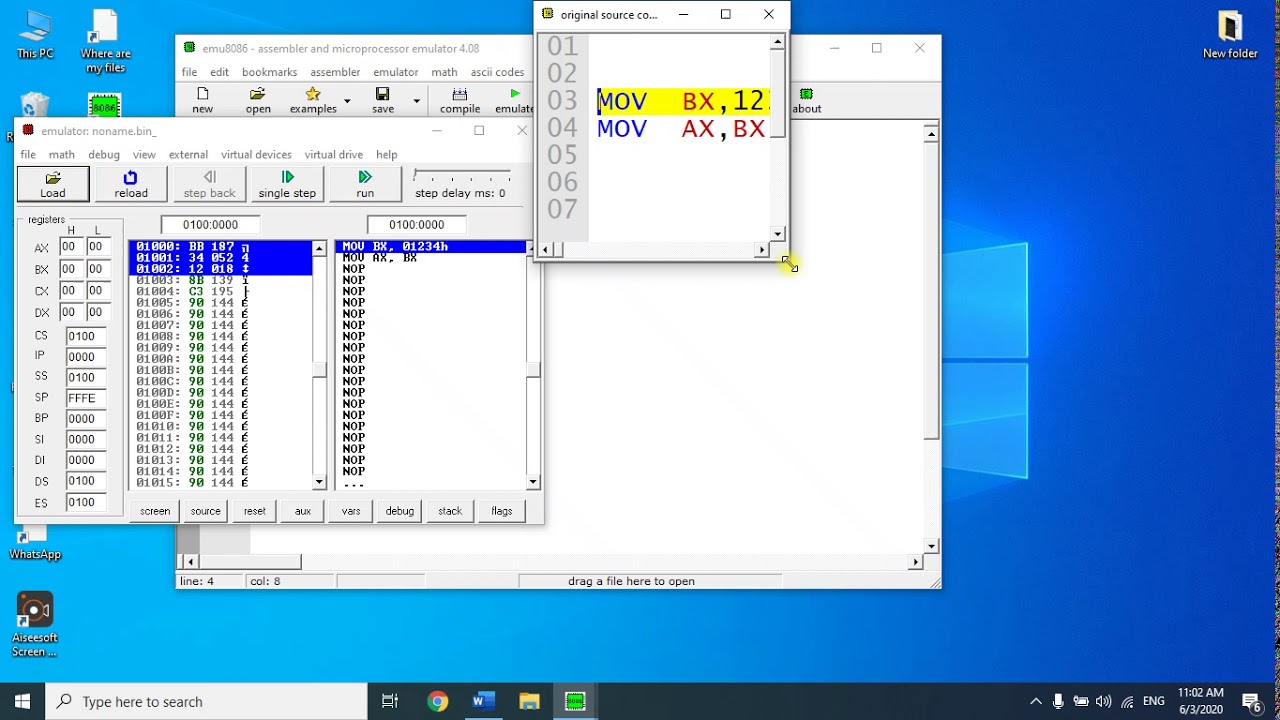Viewport: 1280px width, 720px height.
Task: Open the virtual drive menu
Action: pos(334,155)
